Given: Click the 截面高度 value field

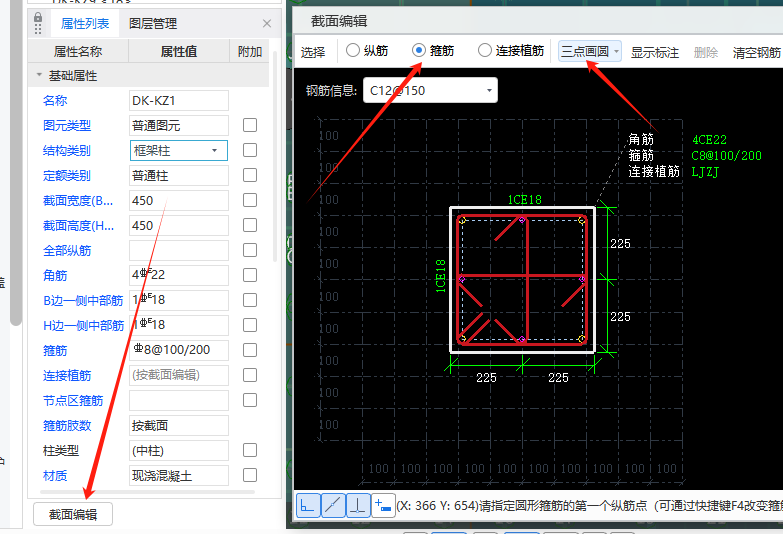Looking at the screenshot, I should [179, 225].
